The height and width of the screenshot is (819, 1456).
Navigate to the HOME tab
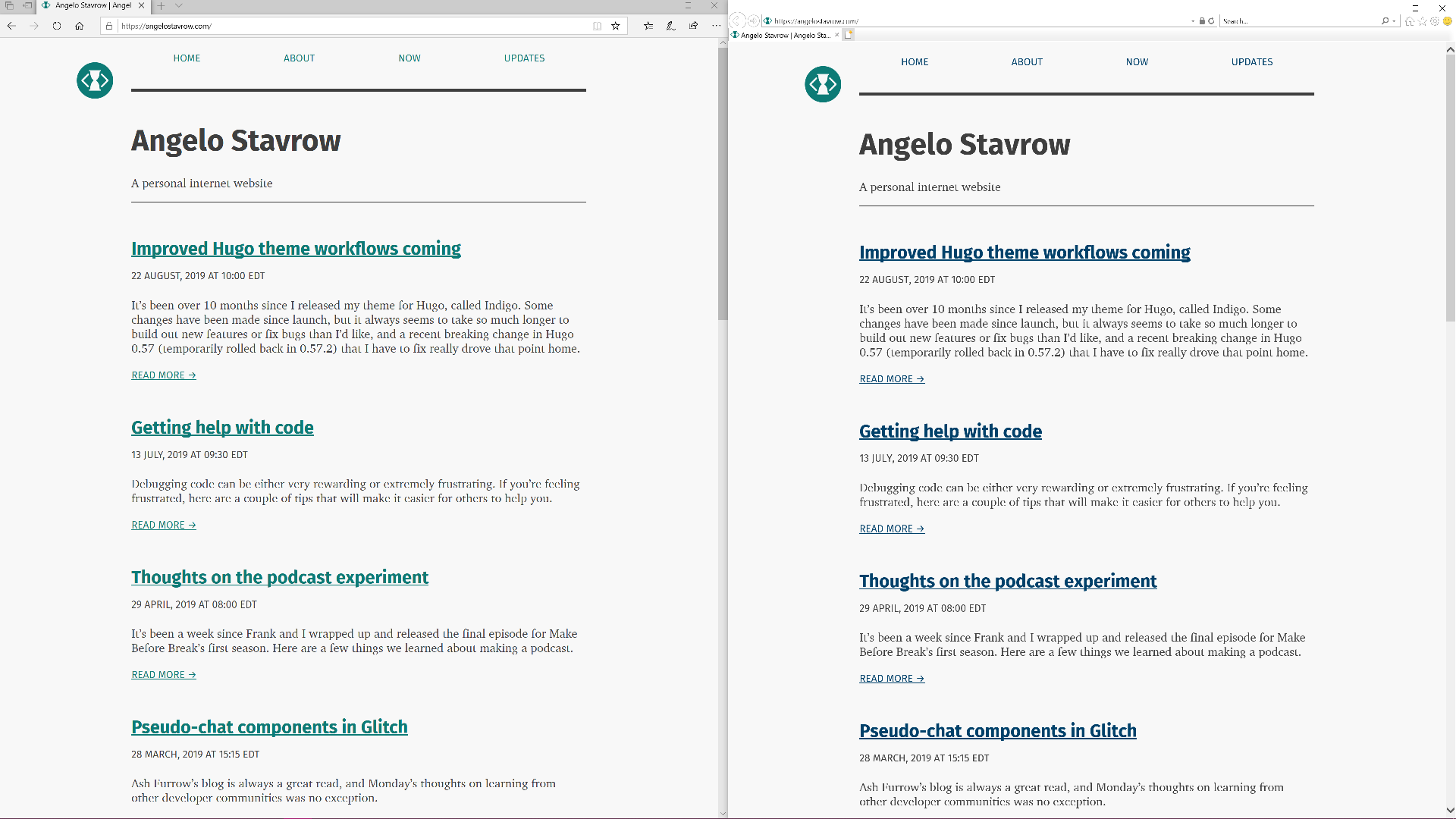(x=187, y=58)
